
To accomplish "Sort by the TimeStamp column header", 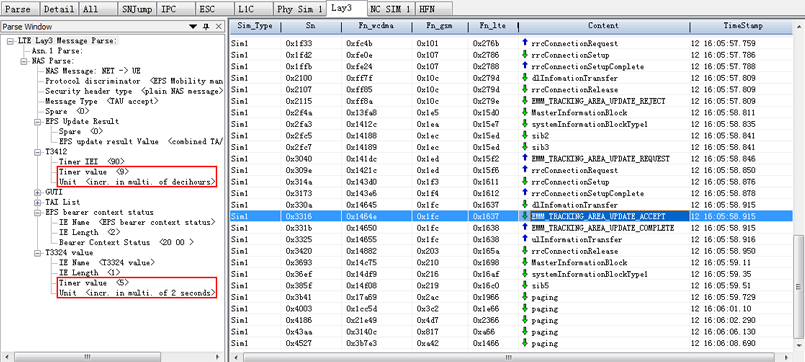I will pos(743,26).
